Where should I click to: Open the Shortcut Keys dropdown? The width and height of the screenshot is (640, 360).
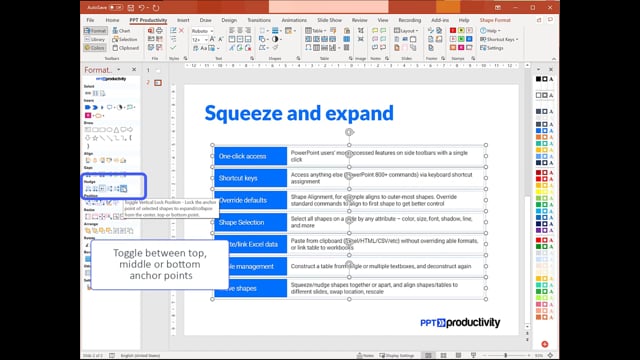coord(499,39)
